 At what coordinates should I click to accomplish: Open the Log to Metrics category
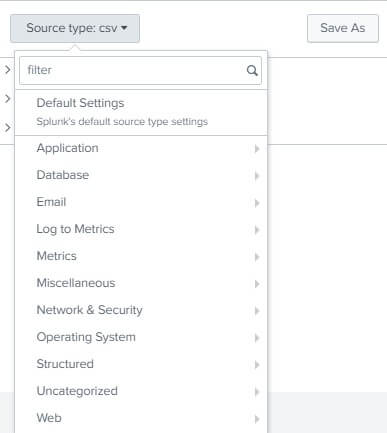[x=141, y=229]
